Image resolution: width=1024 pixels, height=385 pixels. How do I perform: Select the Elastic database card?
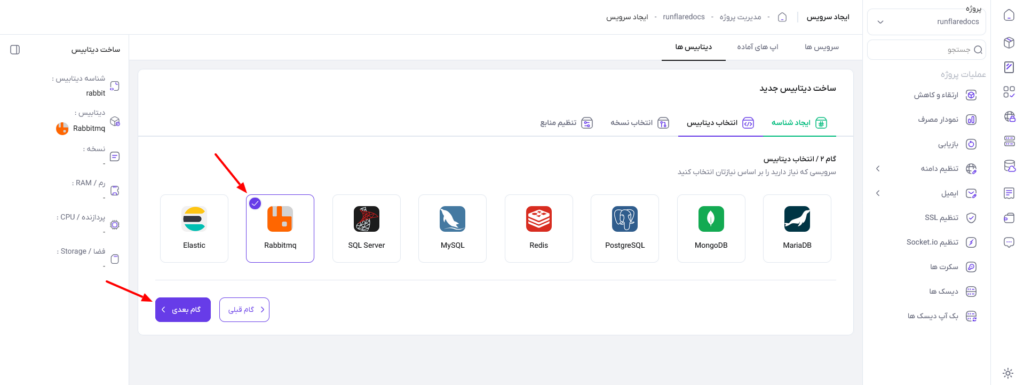(x=194, y=228)
